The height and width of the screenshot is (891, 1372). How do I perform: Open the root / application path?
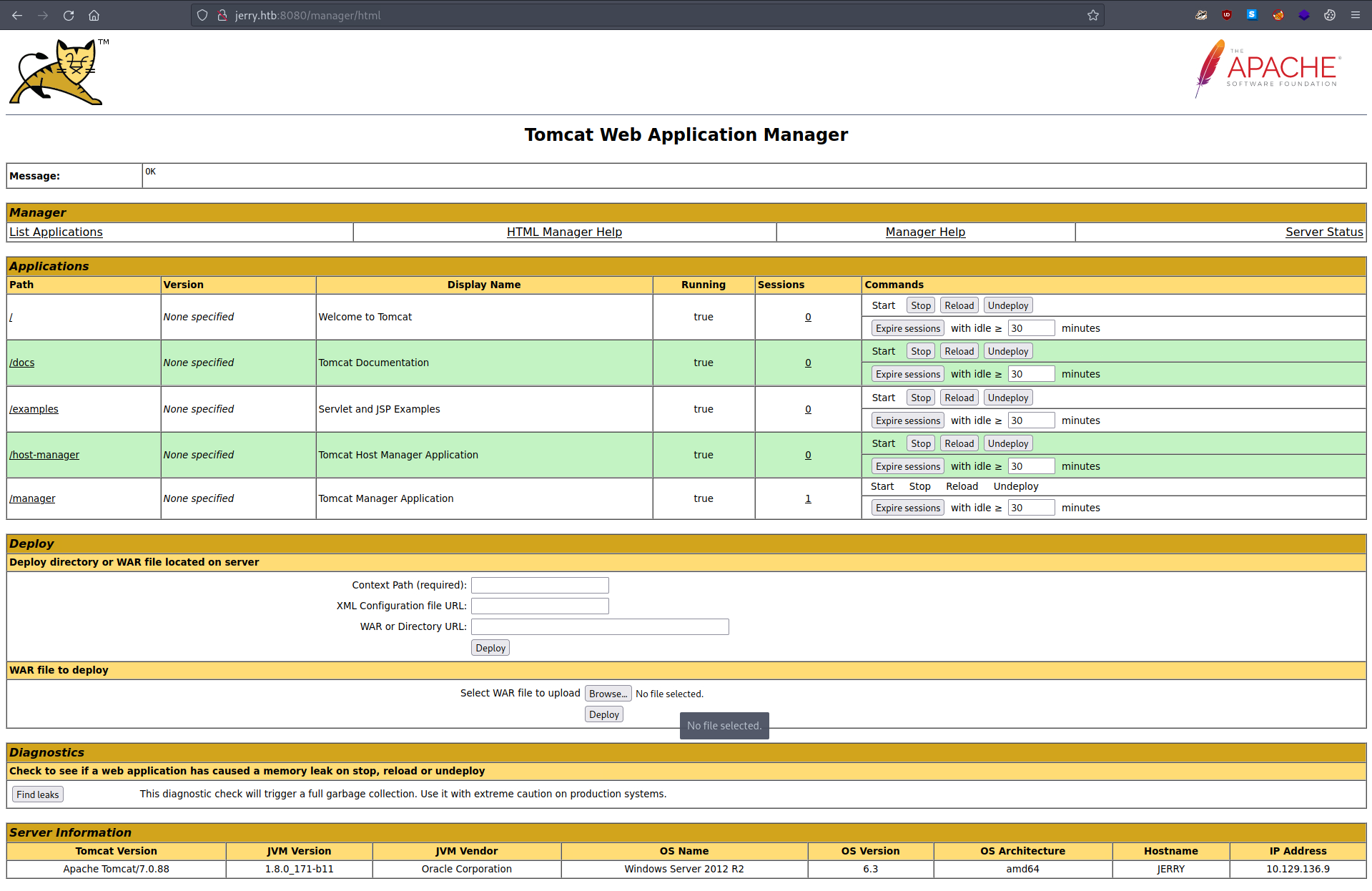tap(11, 317)
